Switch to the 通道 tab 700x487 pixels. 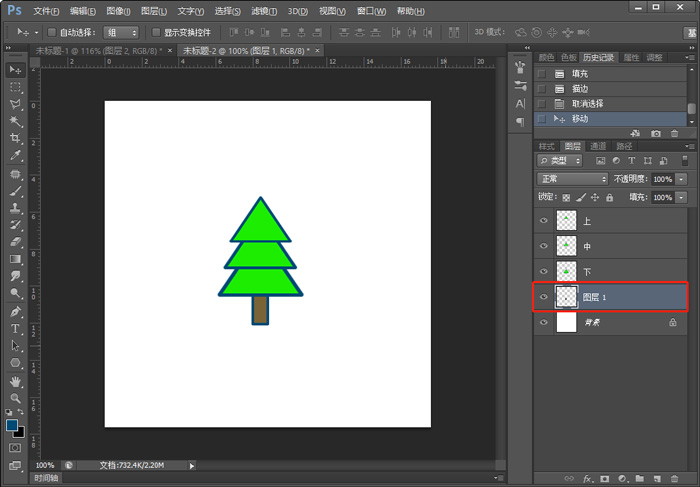click(598, 146)
